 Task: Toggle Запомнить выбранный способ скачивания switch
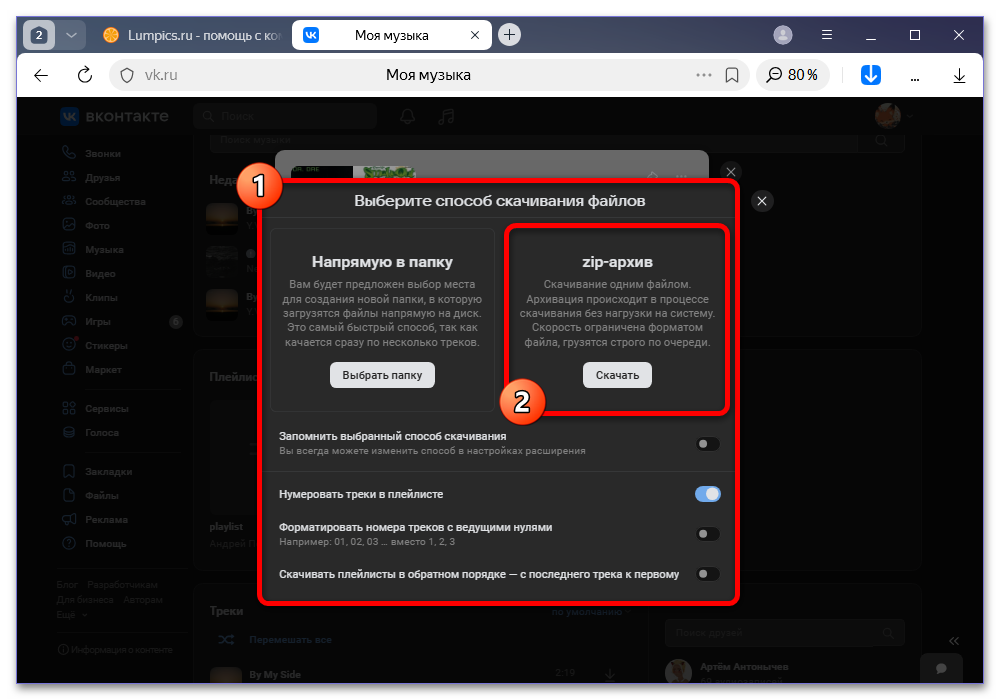point(707,444)
